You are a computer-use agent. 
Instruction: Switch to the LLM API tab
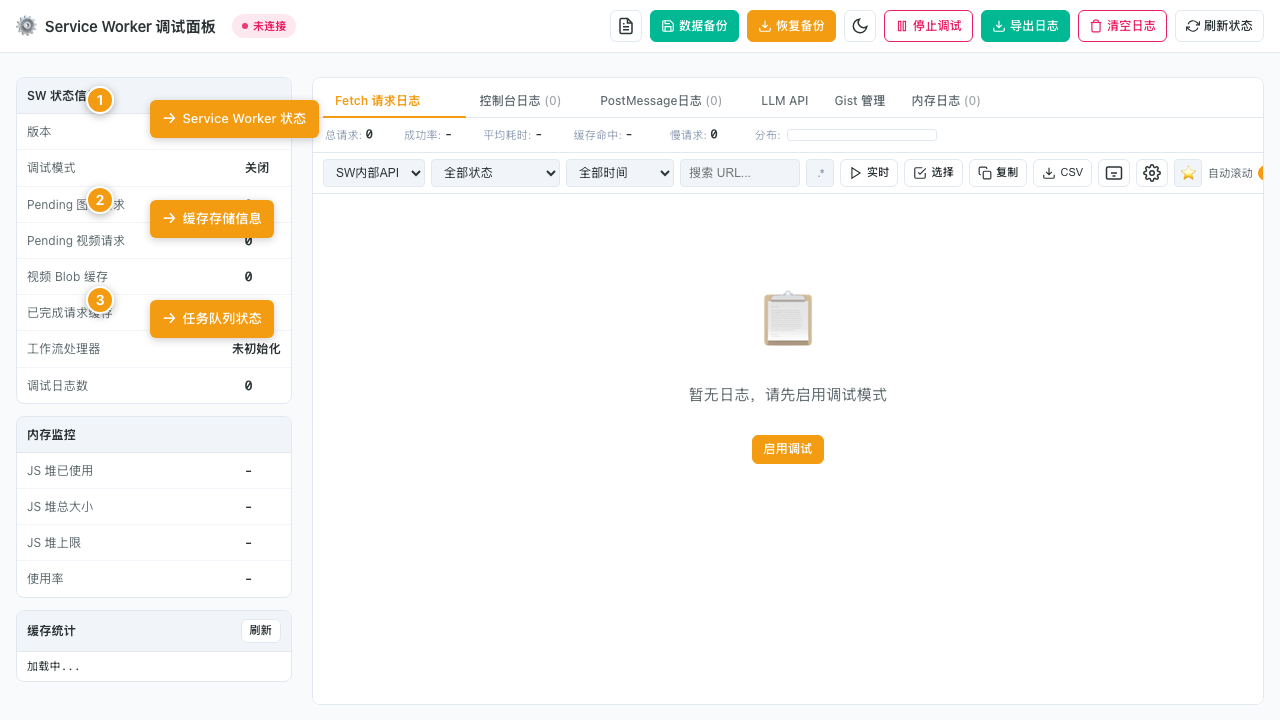click(x=785, y=100)
